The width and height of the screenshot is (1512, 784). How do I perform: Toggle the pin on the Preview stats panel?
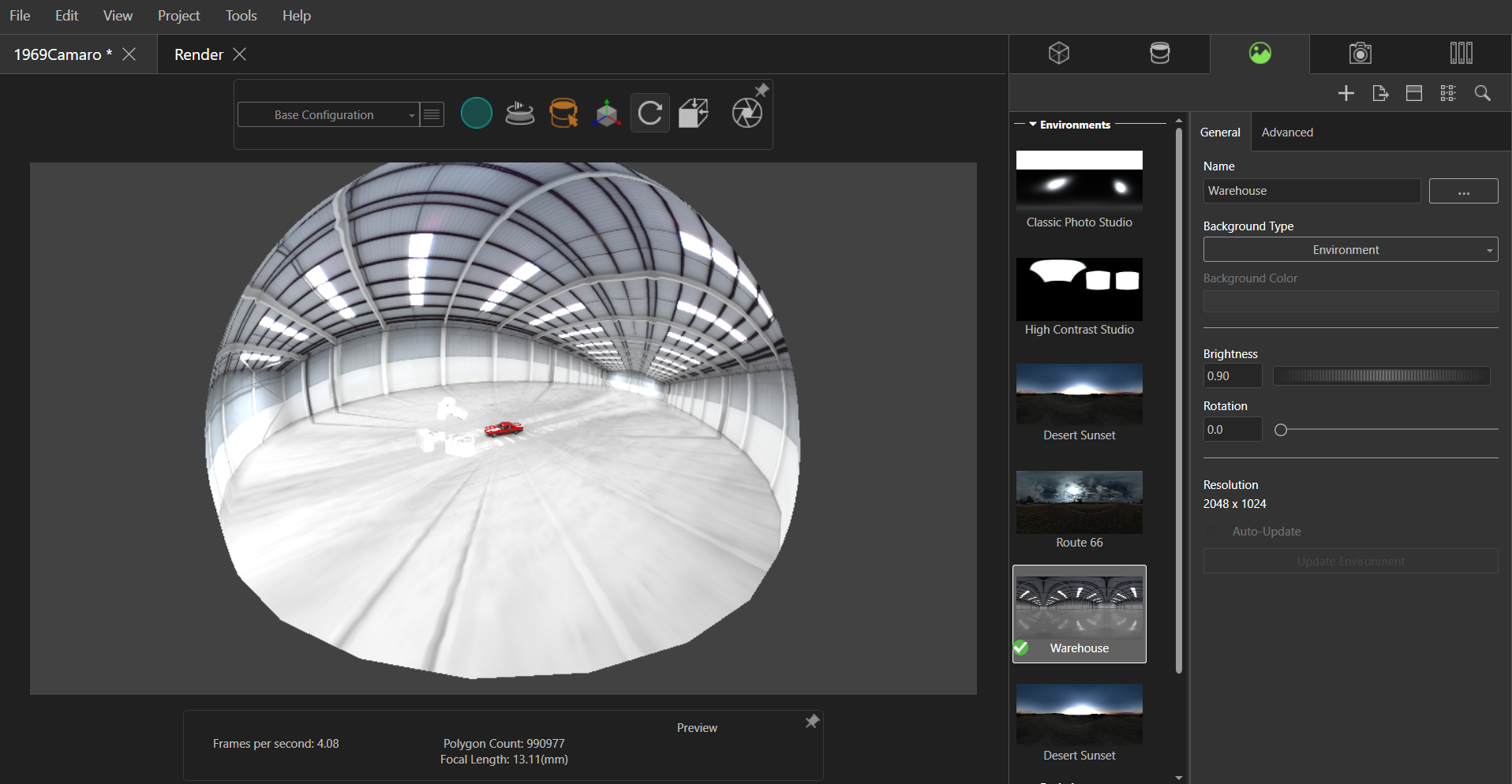(x=813, y=720)
